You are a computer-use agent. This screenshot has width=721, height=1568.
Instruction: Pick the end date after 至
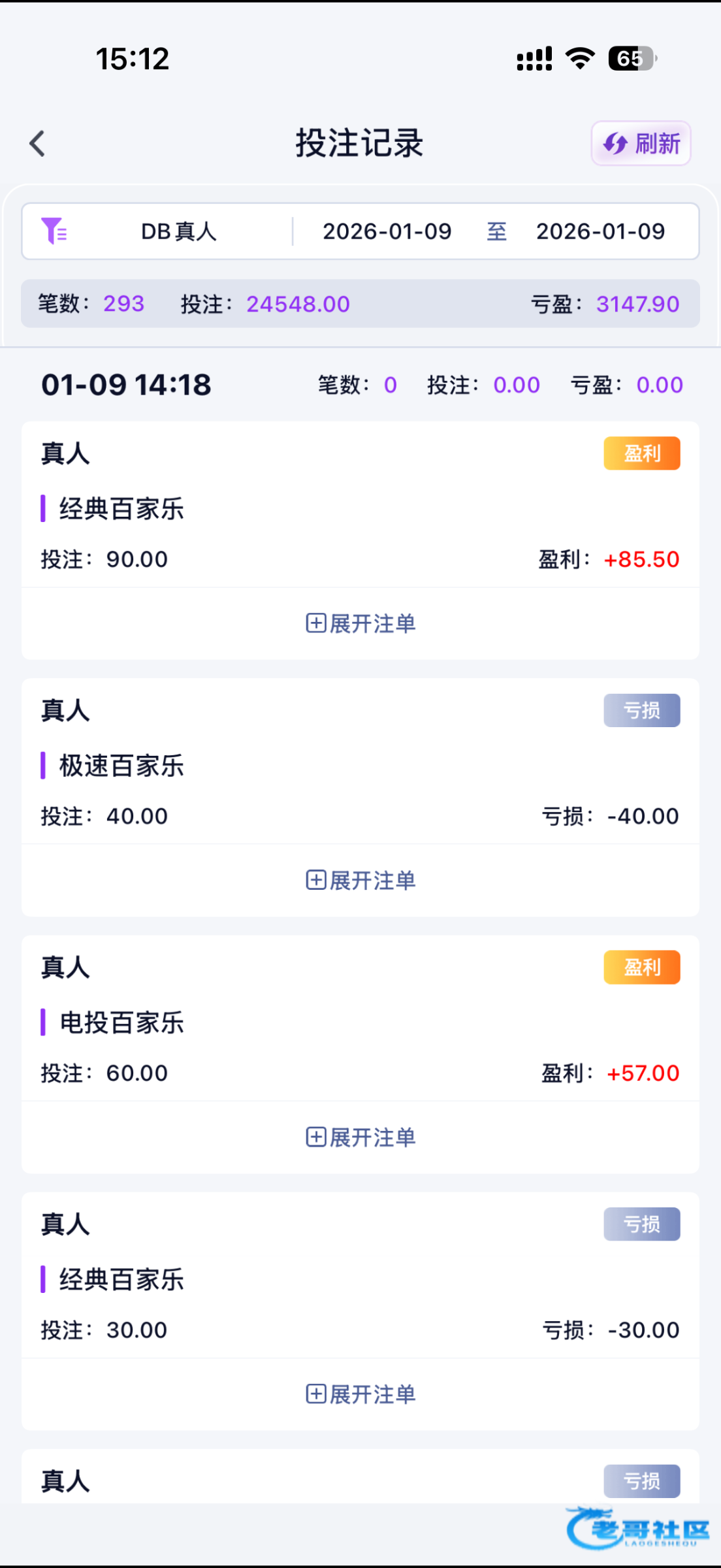tap(600, 231)
